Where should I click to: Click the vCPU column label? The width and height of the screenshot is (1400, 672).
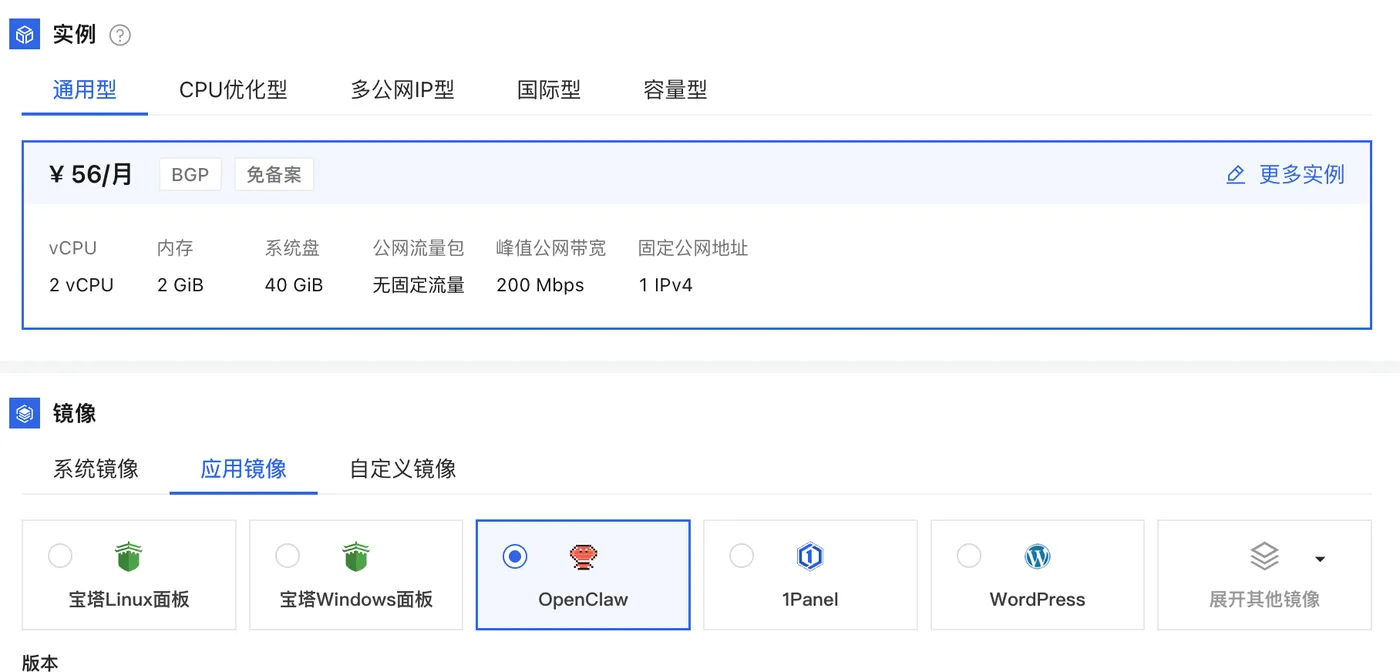tap(73, 248)
